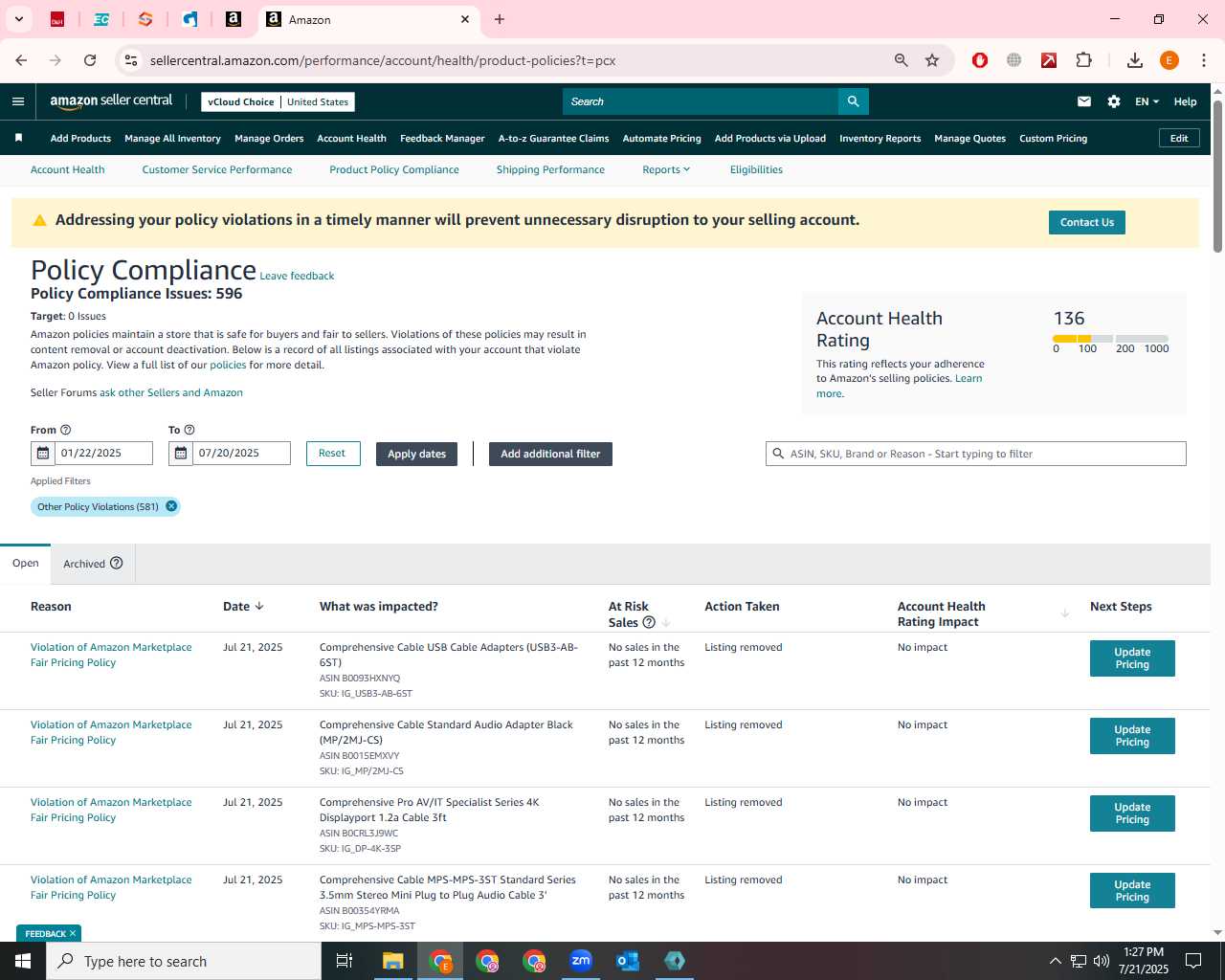Click ask other Sellers and Amazon link
This screenshot has width=1225, height=980.
click(x=171, y=392)
